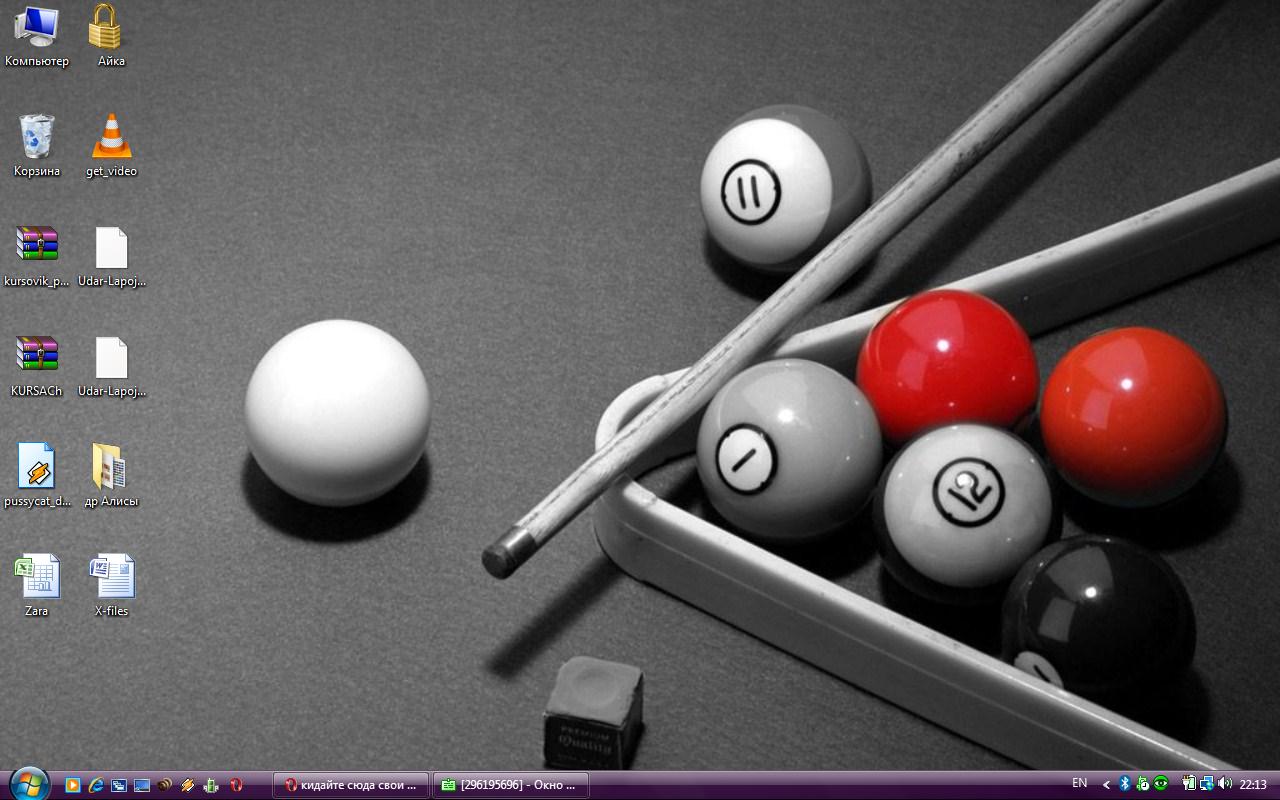Select the pussycat_d... file icon
The height and width of the screenshot is (800, 1280).
37,466
